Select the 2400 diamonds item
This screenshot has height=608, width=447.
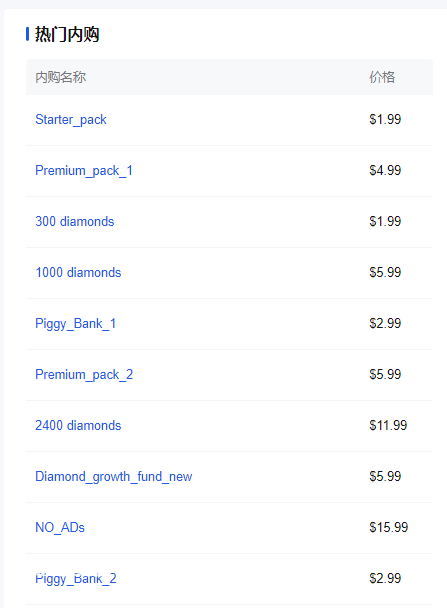(x=78, y=425)
